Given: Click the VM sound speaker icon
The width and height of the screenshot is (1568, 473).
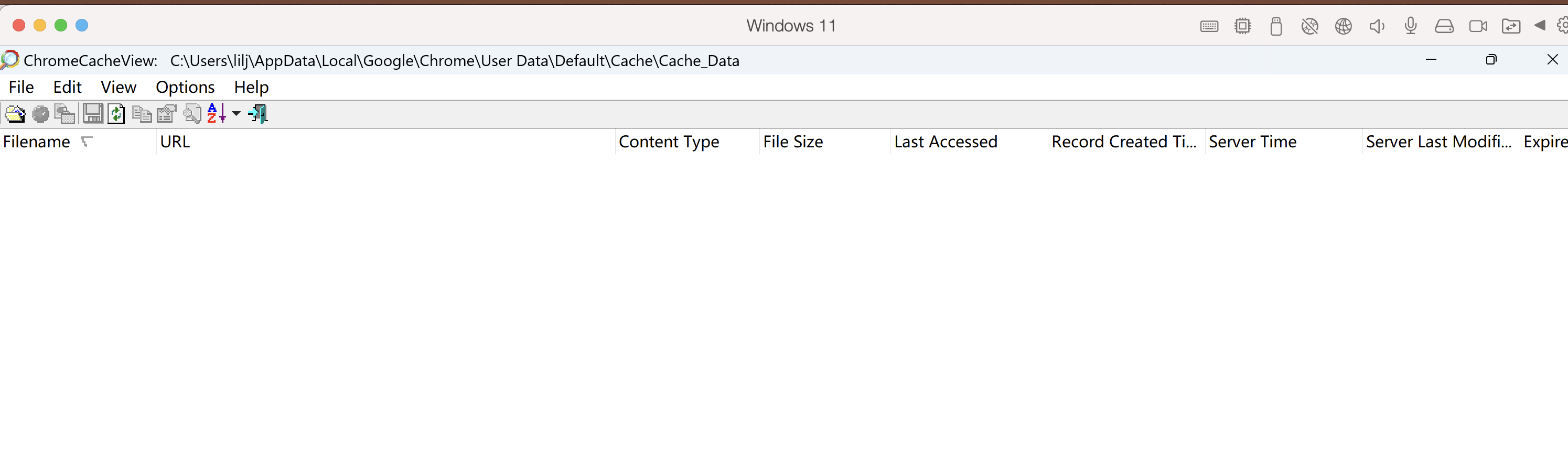Looking at the screenshot, I should coord(1377,26).
